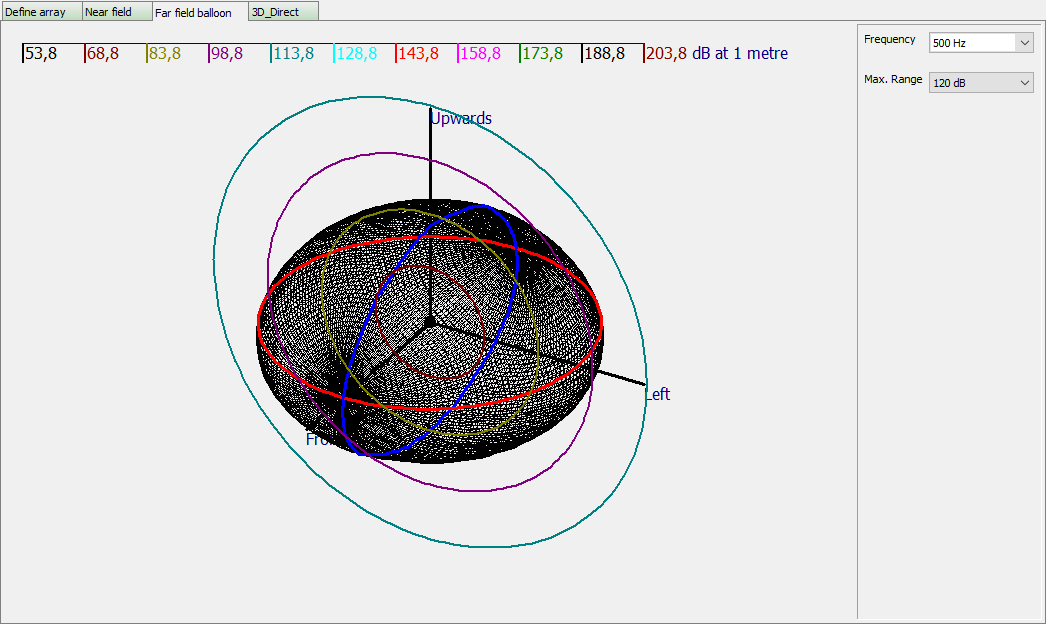Click the 173,8 legend value
This screenshot has width=1046, height=624.
click(542, 53)
